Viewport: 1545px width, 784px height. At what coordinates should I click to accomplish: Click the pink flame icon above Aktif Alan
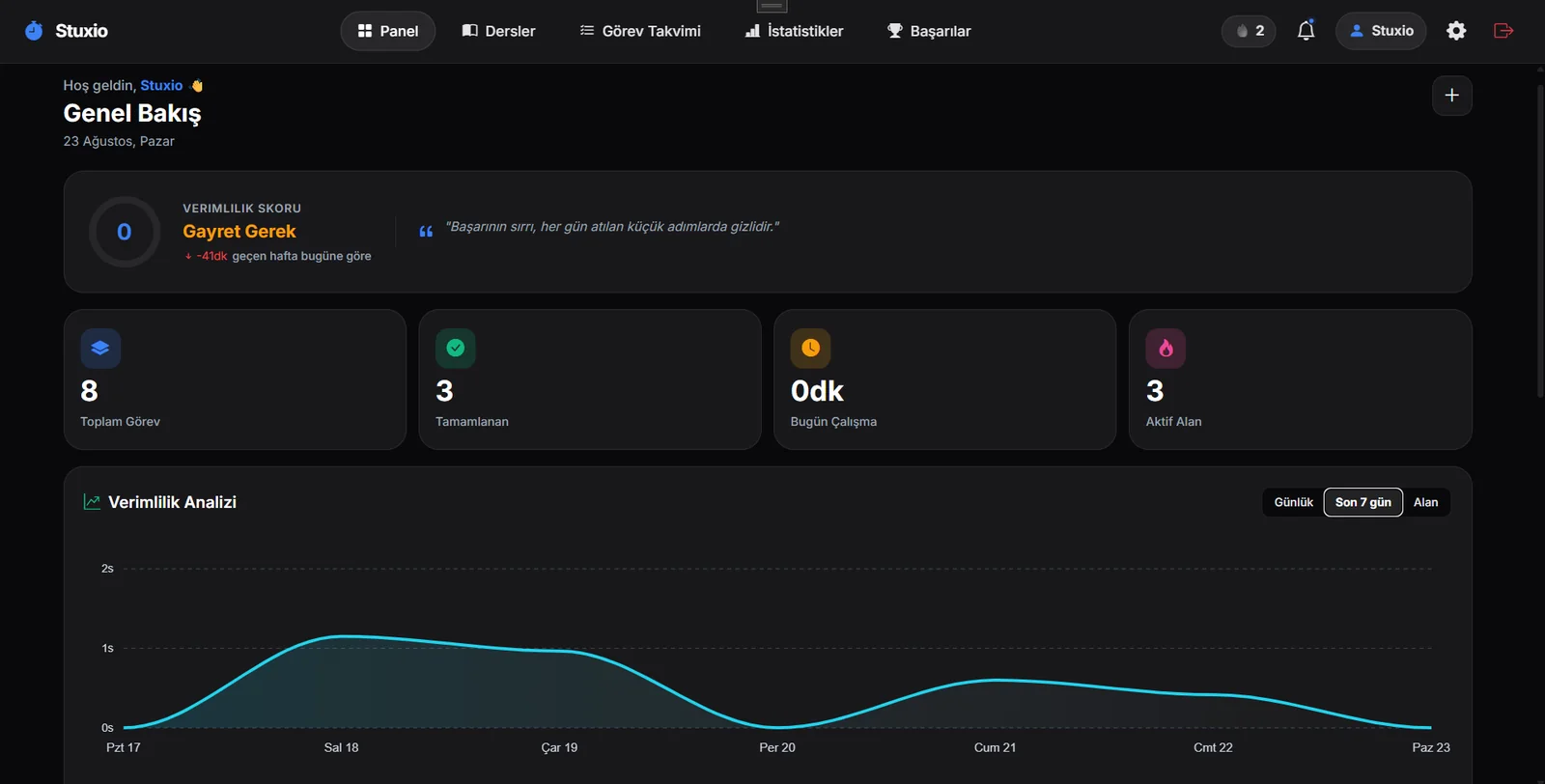point(1166,349)
